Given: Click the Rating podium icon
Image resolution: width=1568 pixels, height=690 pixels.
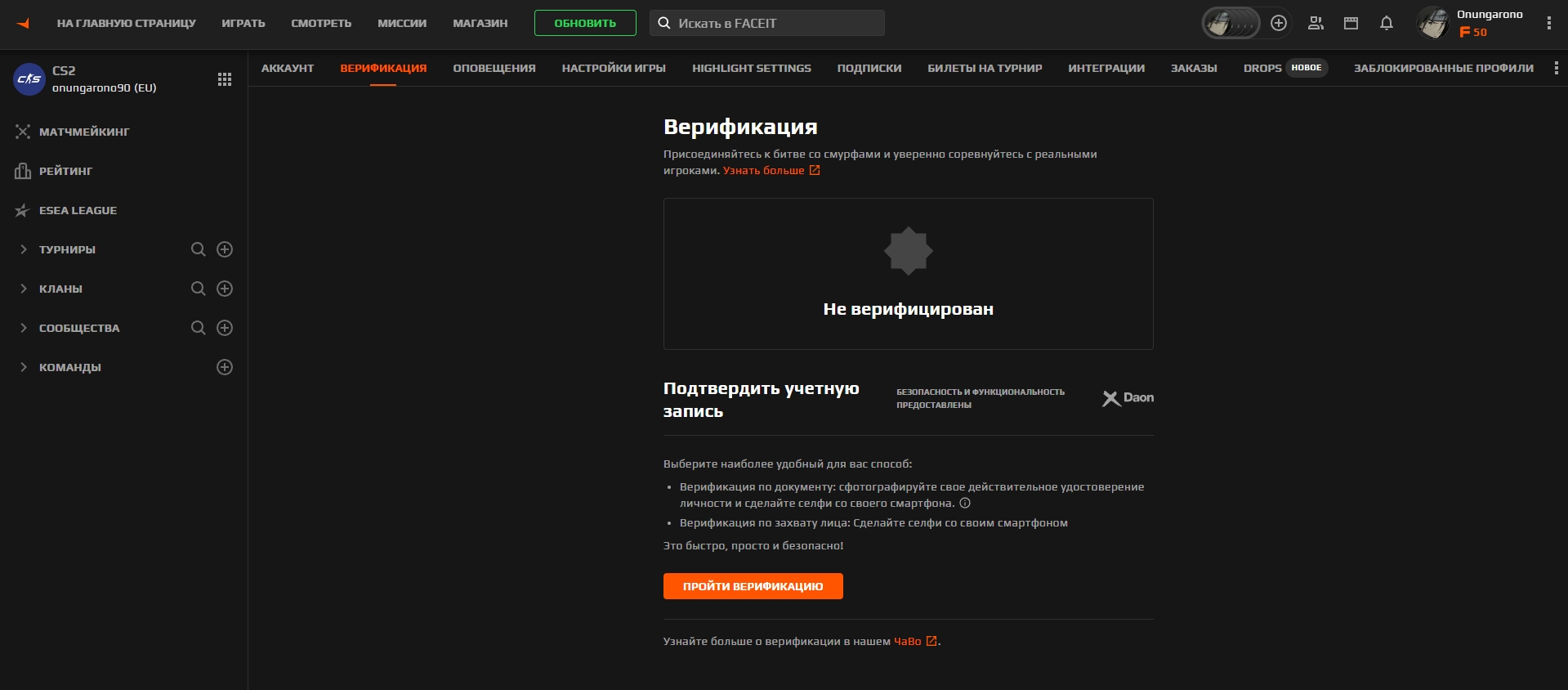Looking at the screenshot, I should (x=23, y=171).
